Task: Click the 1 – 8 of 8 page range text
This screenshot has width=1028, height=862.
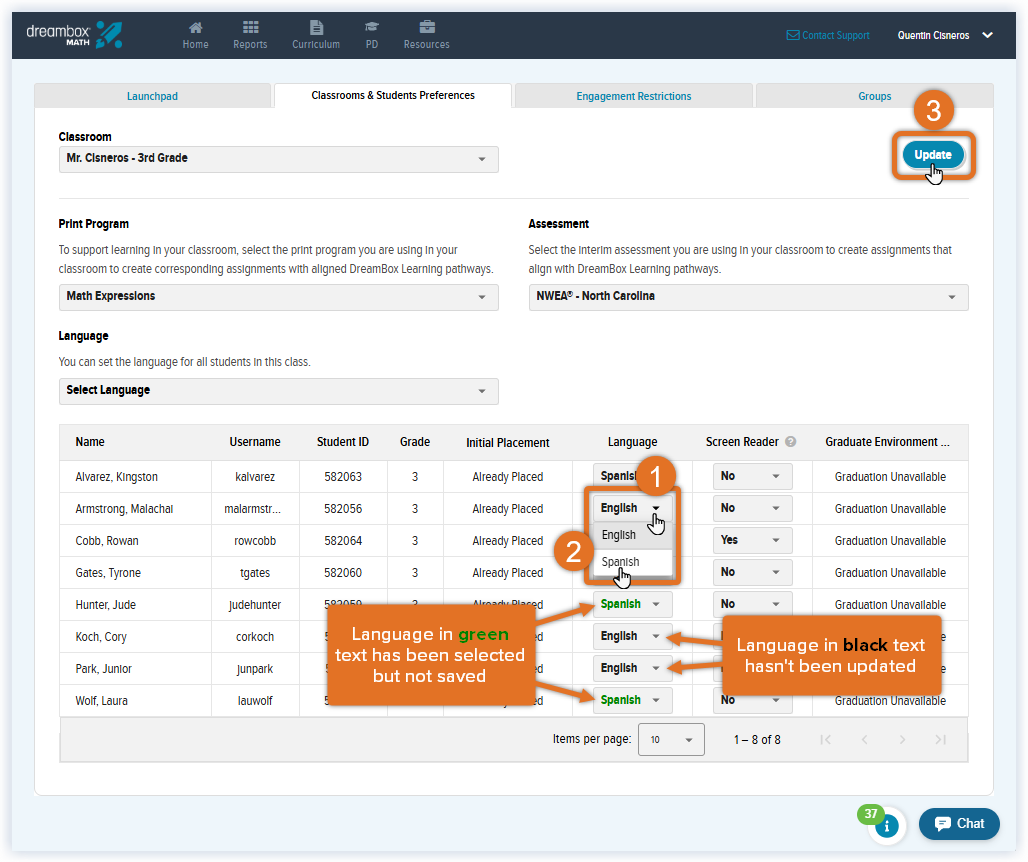Action: pyautogui.click(x=757, y=739)
